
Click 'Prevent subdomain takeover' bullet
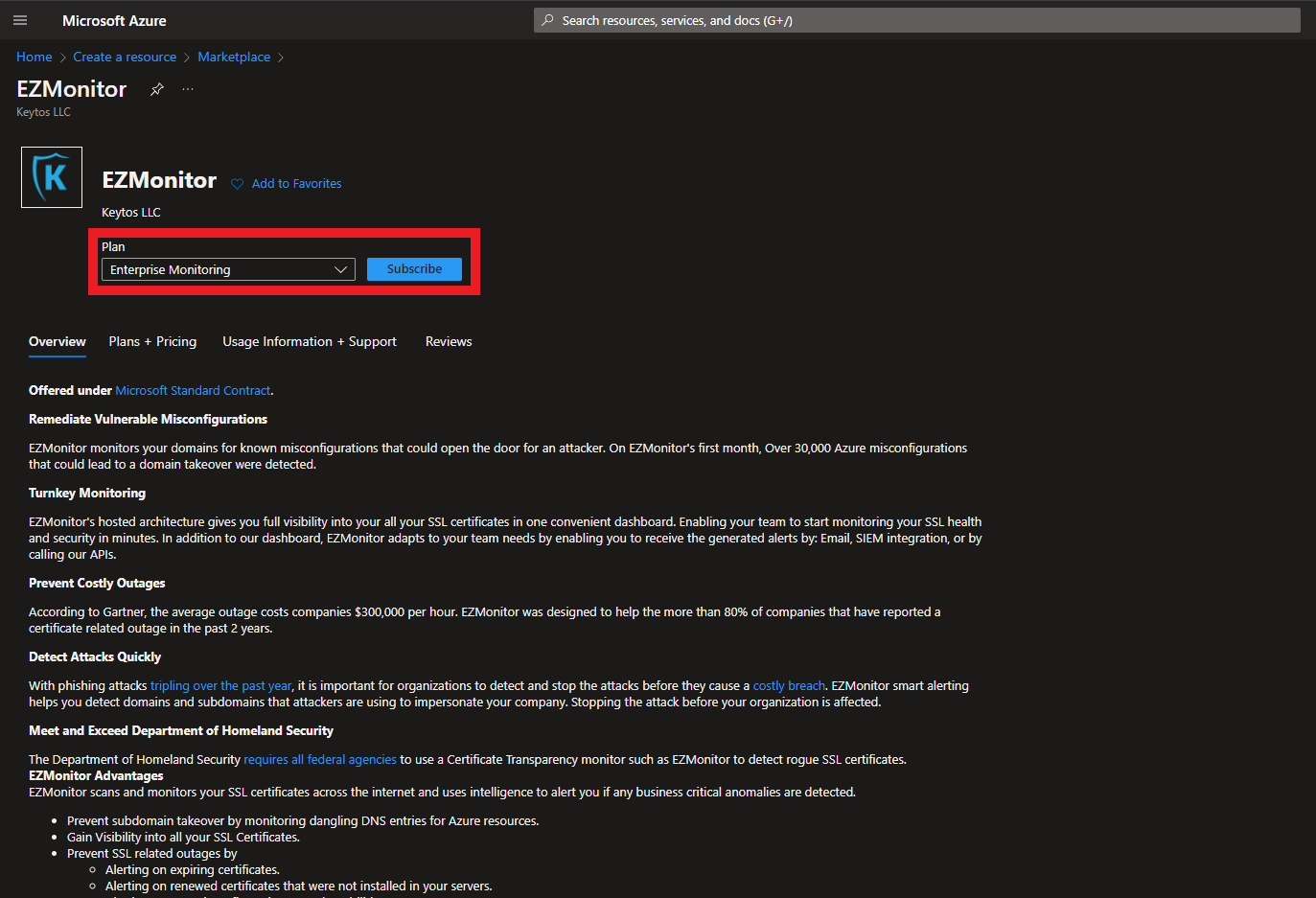tap(303, 821)
